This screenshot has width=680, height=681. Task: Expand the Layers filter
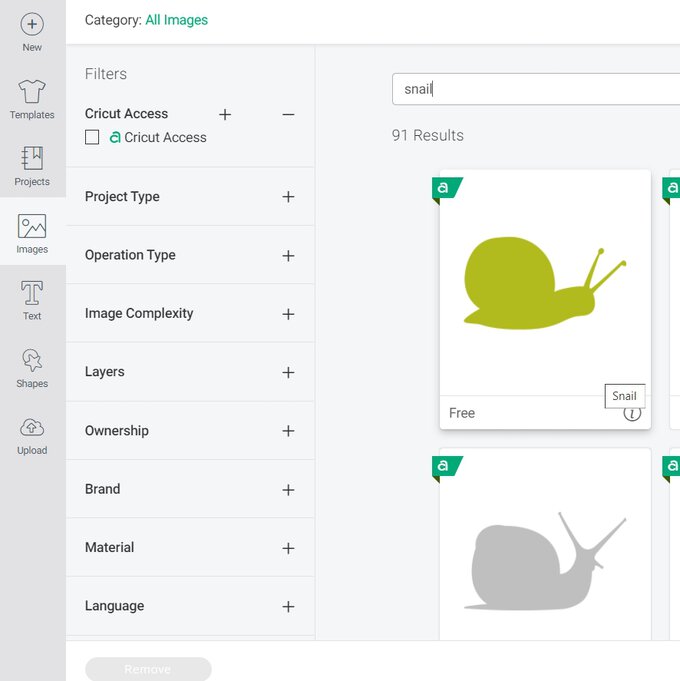pos(288,373)
